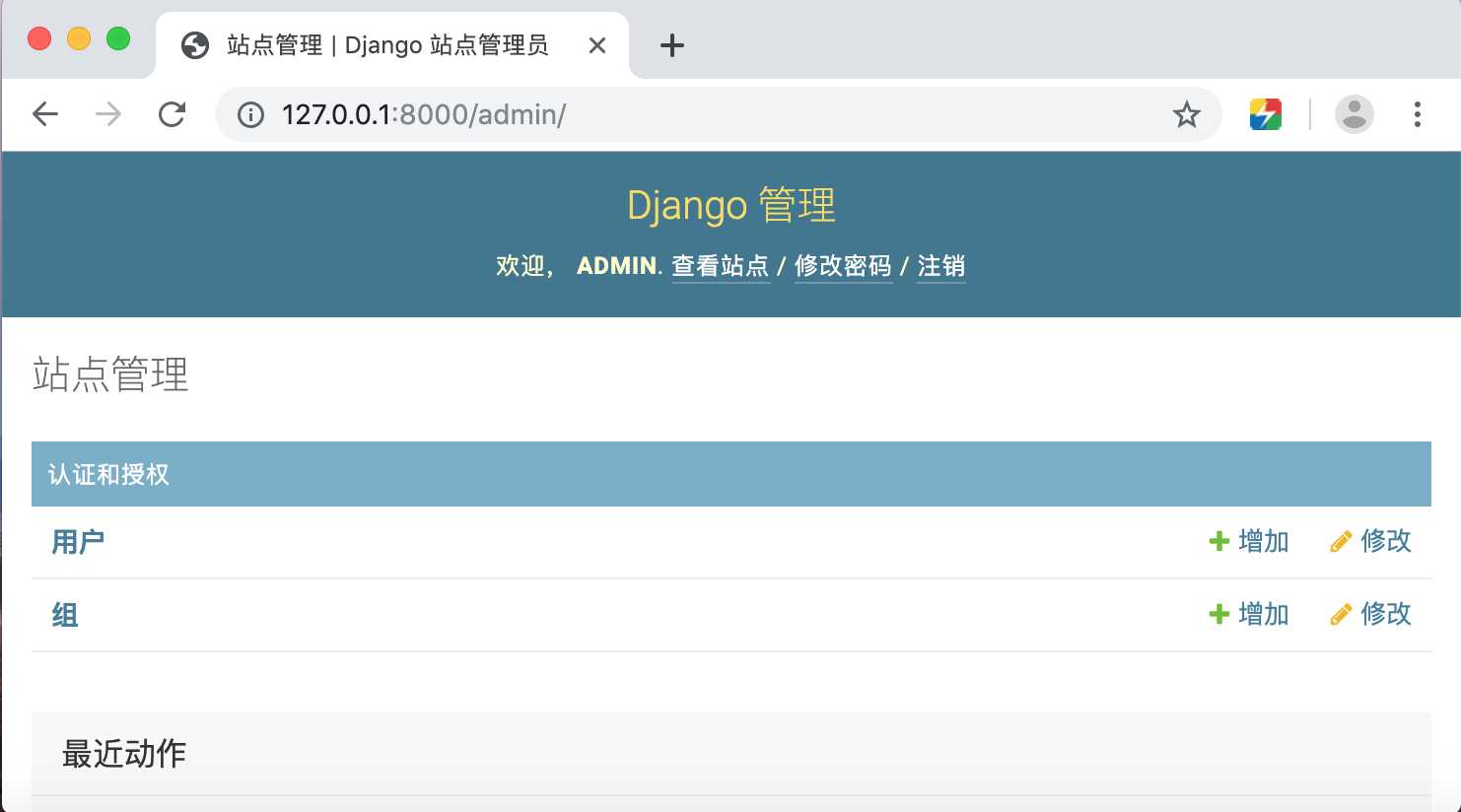Select the 站点管理 | Django 站点管理员 tab
Screen dimensions: 1461x812
point(391,45)
